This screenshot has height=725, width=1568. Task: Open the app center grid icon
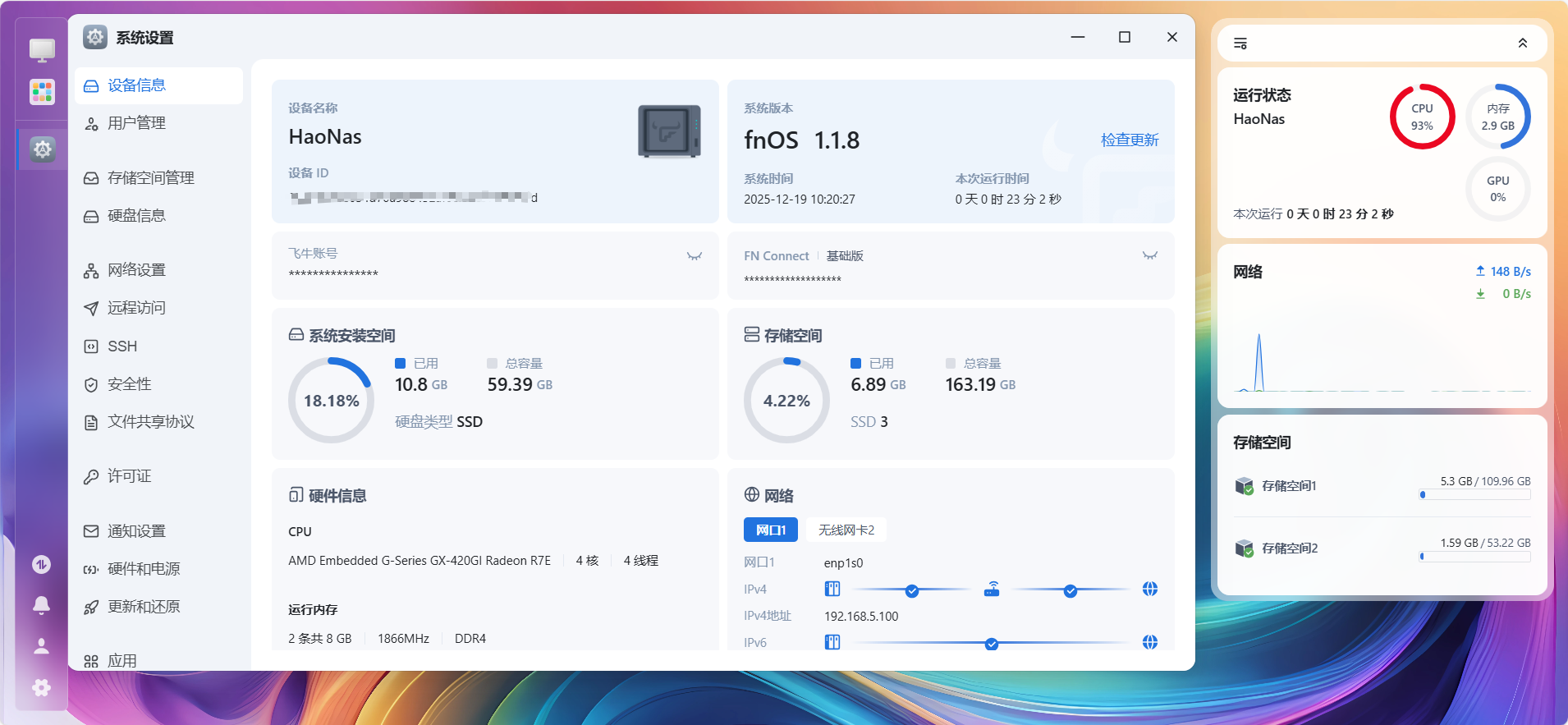click(x=42, y=91)
